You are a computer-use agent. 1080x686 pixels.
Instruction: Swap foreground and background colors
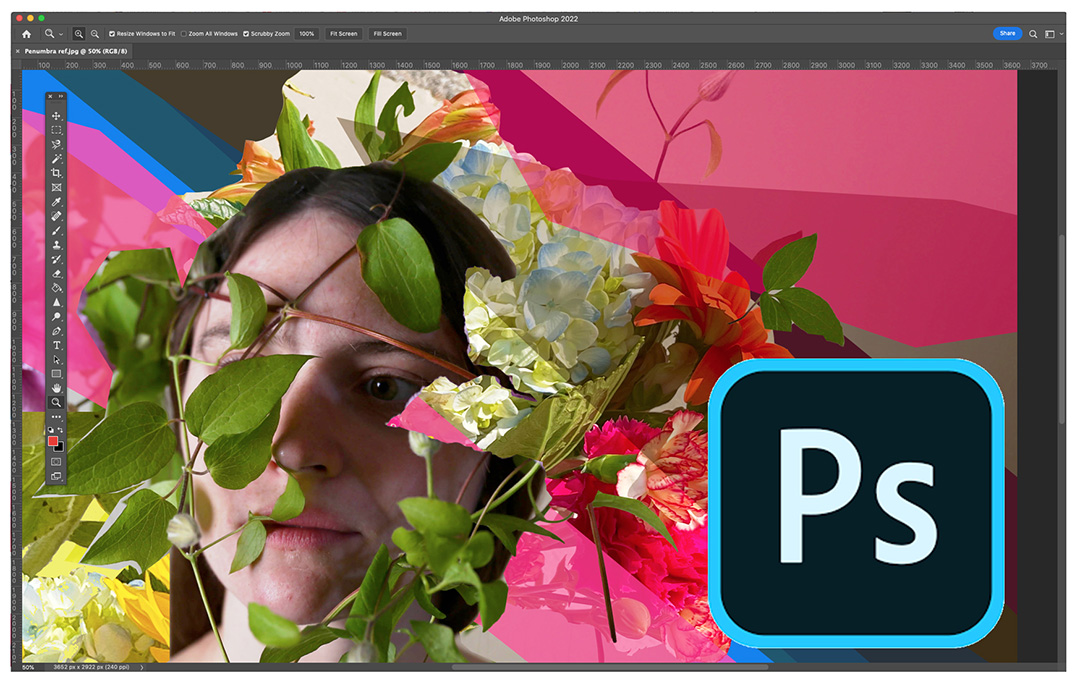(61, 430)
